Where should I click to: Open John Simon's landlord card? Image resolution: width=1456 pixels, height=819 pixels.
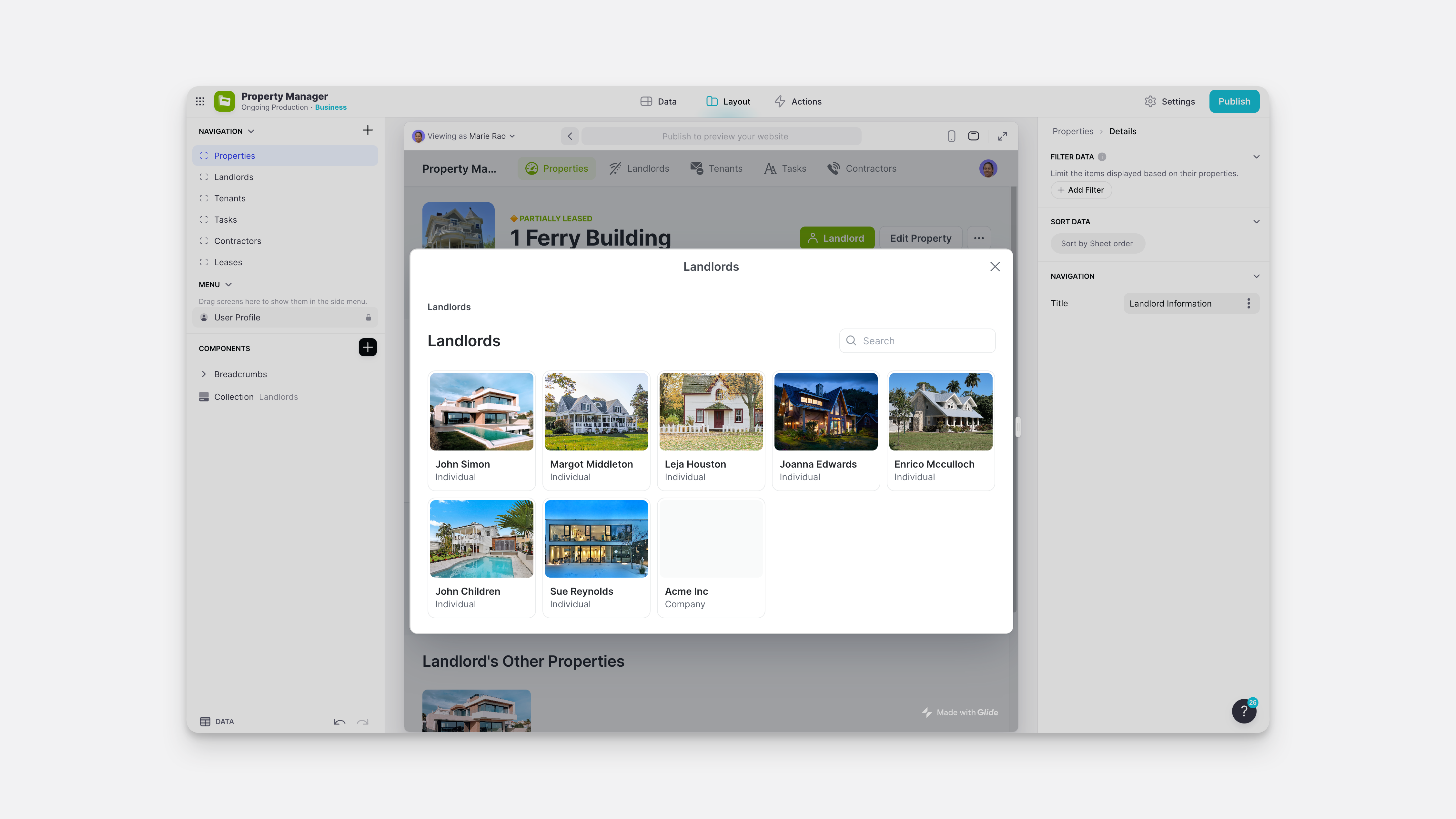tap(481, 430)
